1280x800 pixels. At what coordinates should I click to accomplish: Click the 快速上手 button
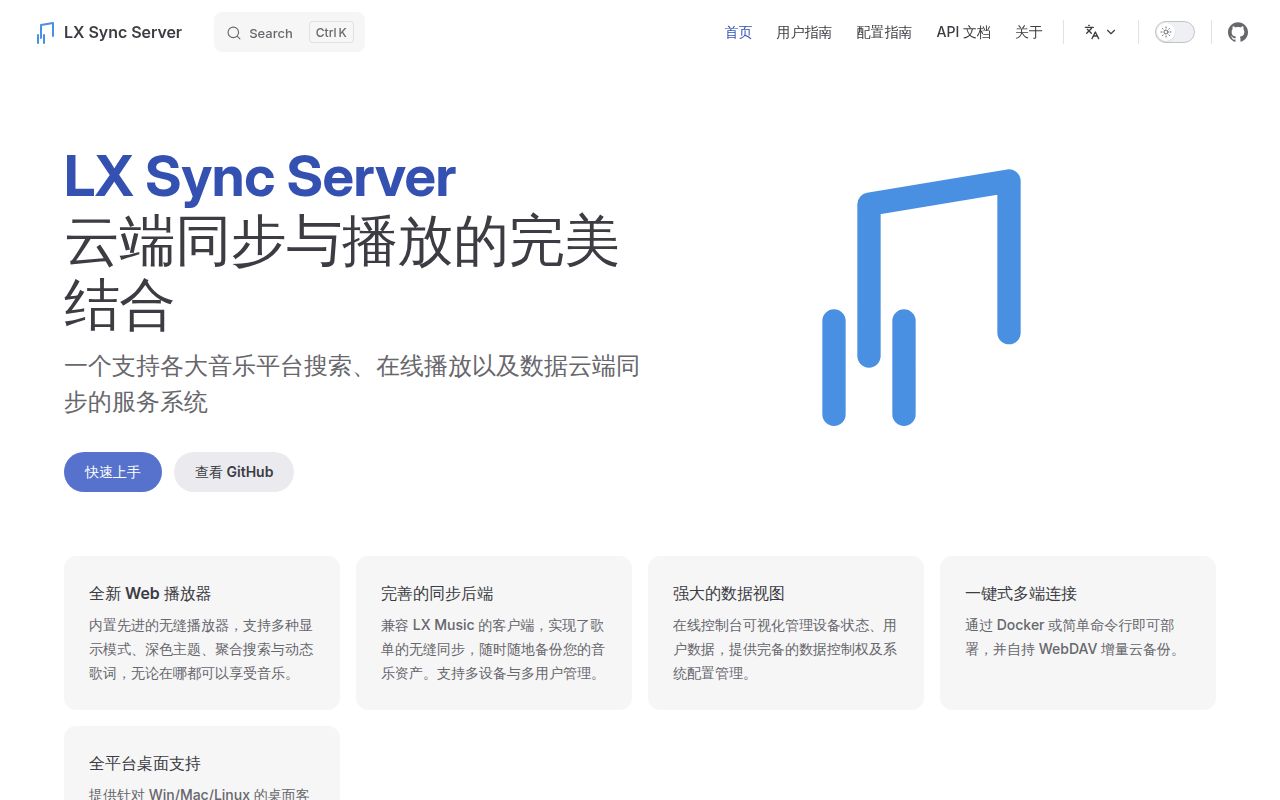click(x=113, y=472)
